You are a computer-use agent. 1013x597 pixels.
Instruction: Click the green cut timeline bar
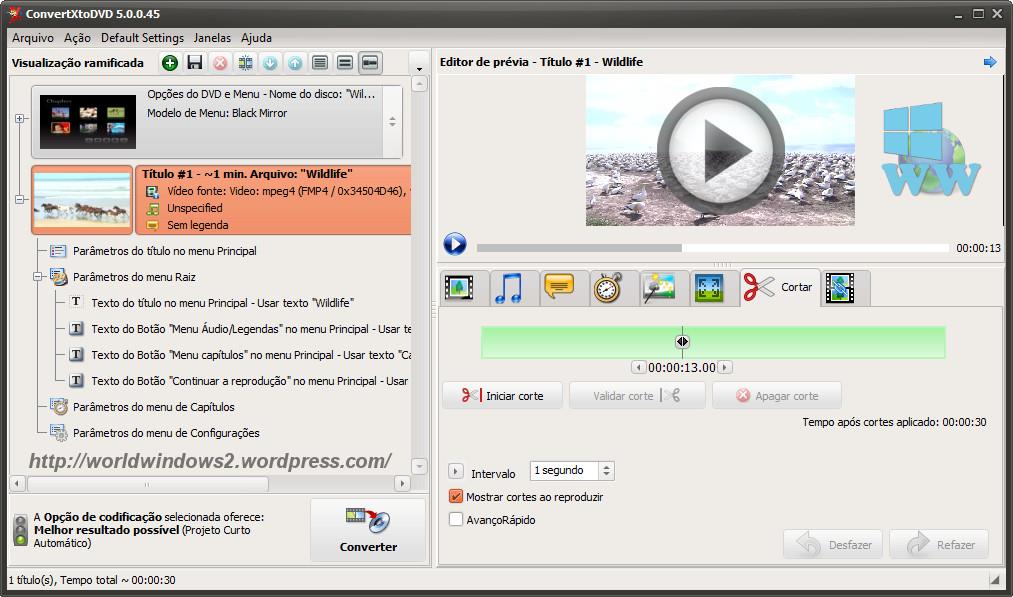coord(713,342)
